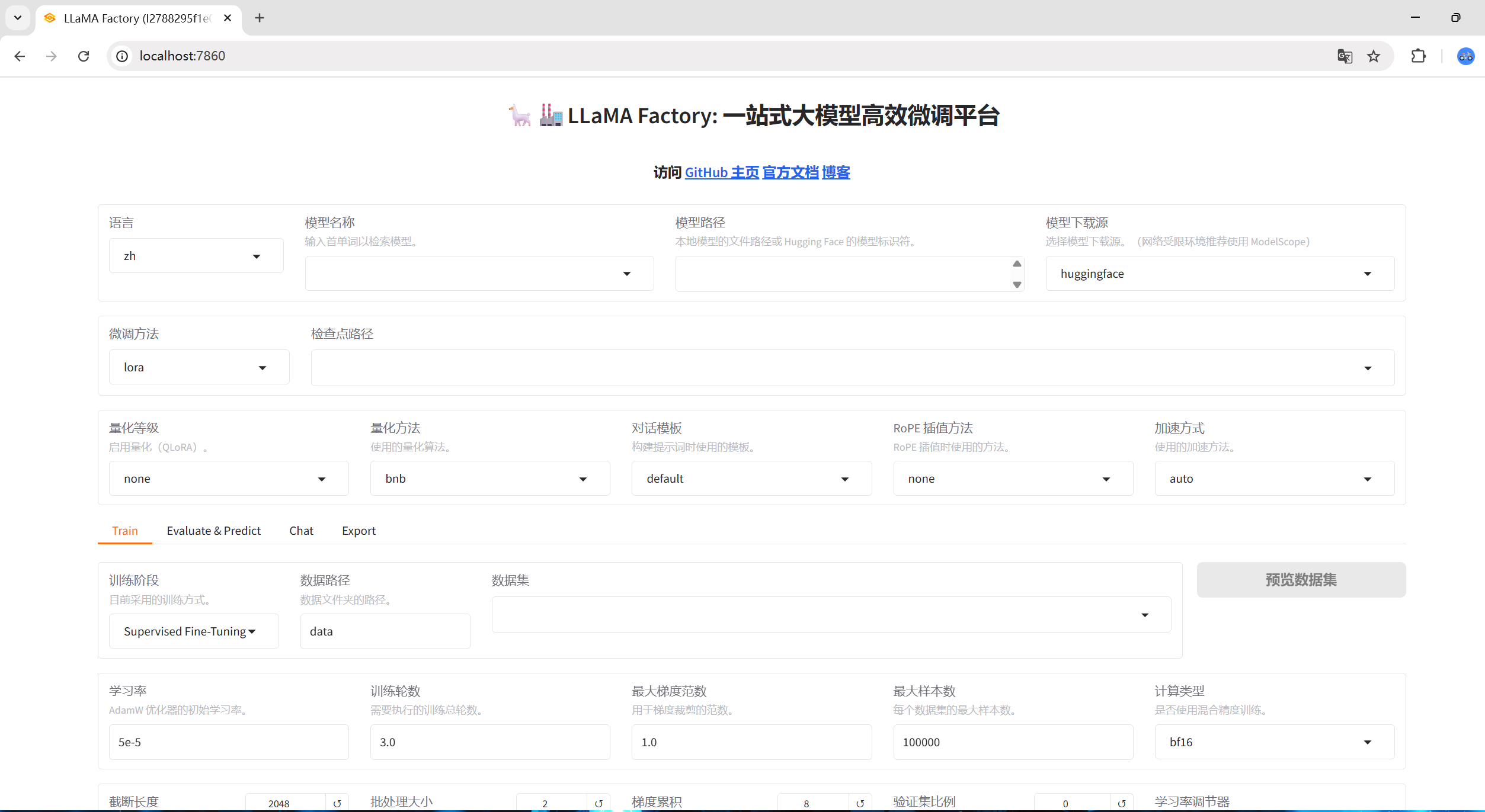Expand the 微调方法 dropdown set to lora
The image size is (1485, 812).
[x=199, y=367]
